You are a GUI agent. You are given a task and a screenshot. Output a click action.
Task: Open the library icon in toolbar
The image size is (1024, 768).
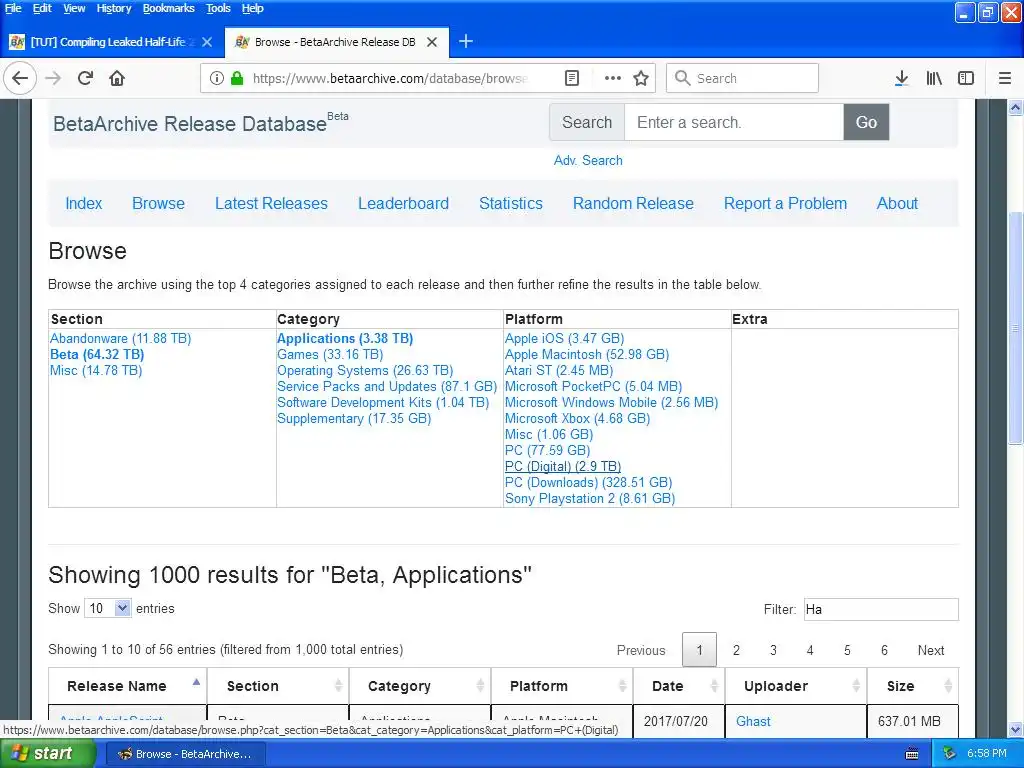click(934, 78)
